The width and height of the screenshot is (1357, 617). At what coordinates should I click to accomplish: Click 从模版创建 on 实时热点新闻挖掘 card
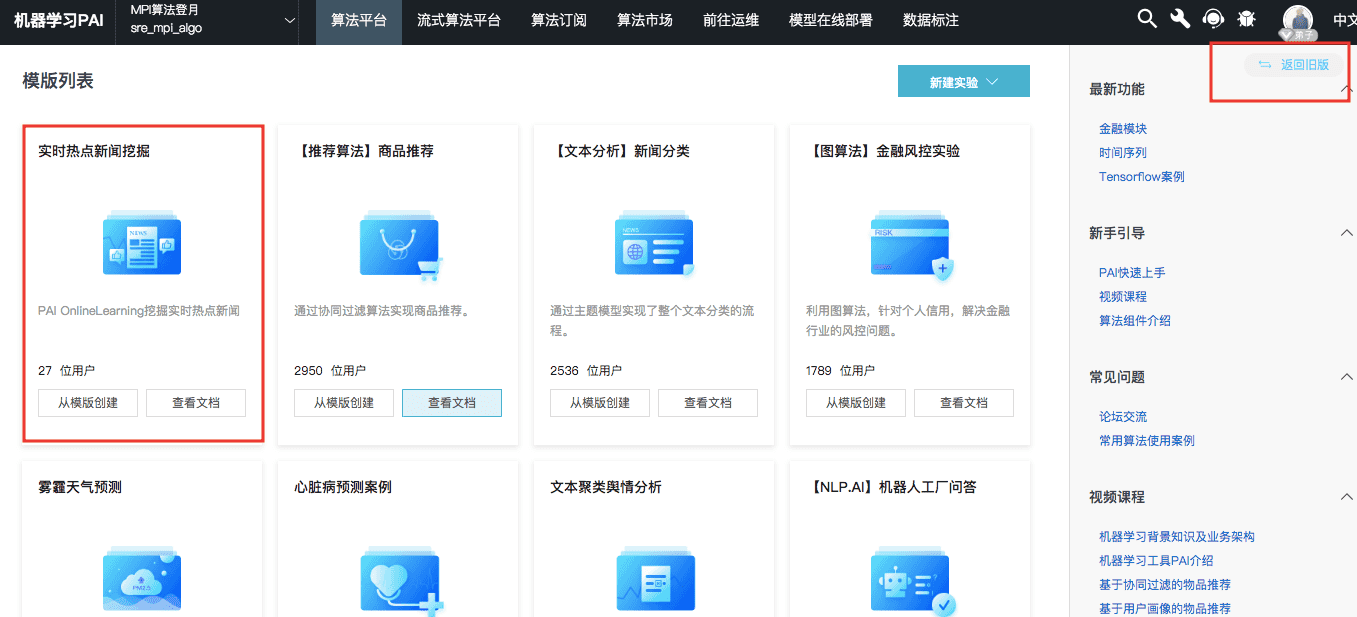(87, 403)
